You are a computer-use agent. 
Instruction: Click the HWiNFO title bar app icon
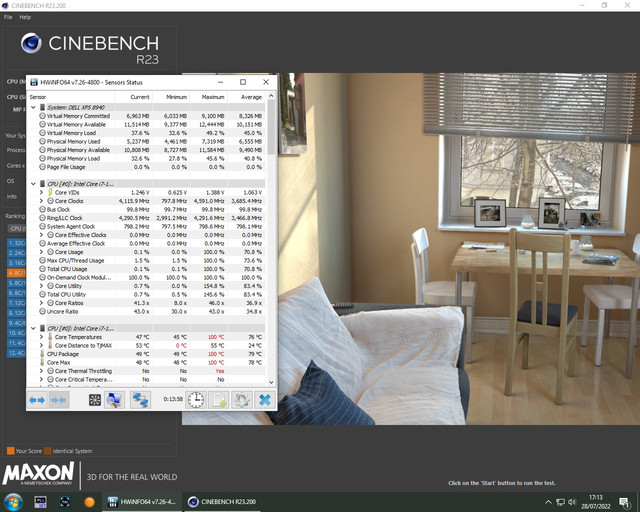pyautogui.click(x=33, y=82)
